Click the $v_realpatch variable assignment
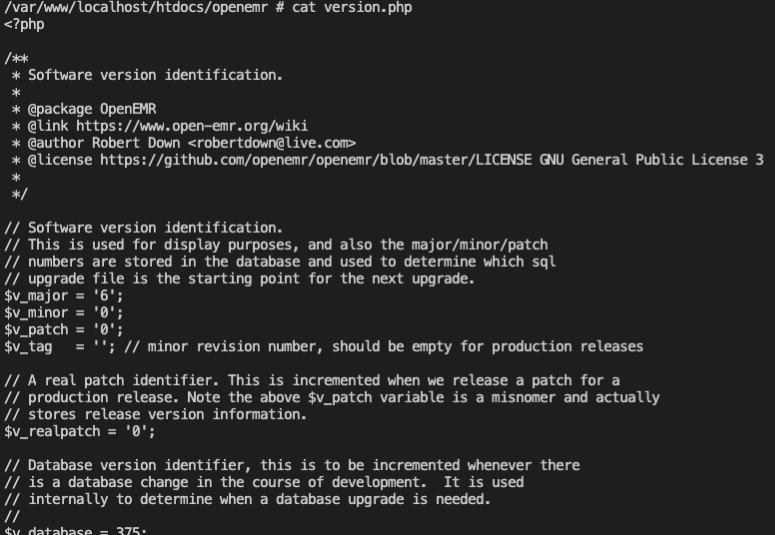Screen dimensions: 775x535 [80, 431]
